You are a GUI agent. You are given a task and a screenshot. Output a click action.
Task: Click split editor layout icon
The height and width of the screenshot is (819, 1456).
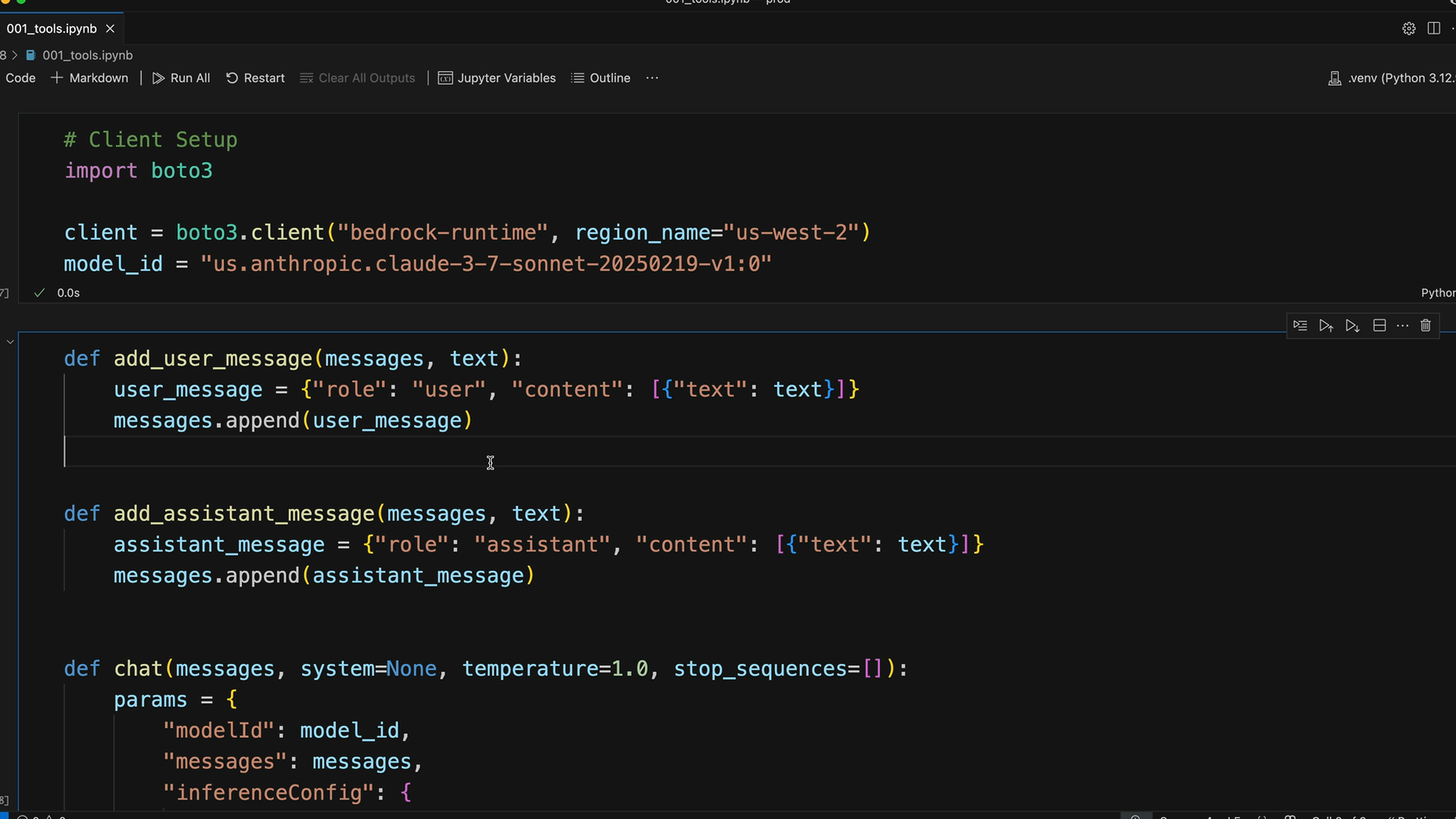coord(1433,28)
